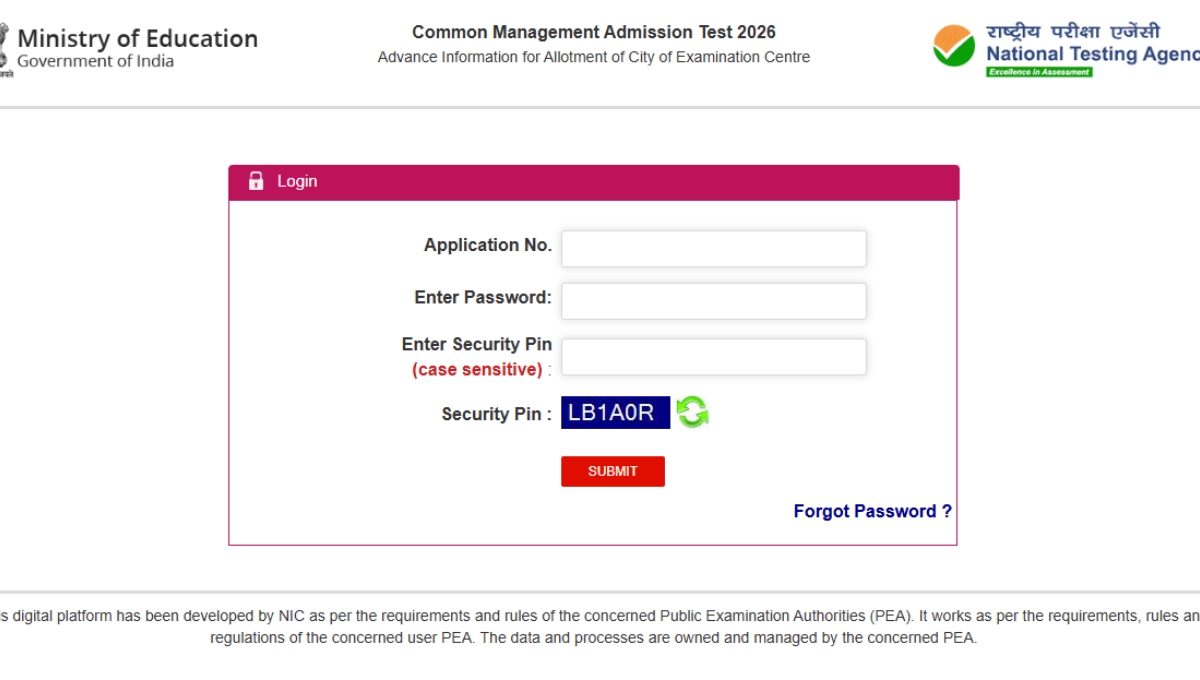Click the Hindi NTA agency name text
This screenshot has width=1200, height=680.
click(x=1073, y=29)
